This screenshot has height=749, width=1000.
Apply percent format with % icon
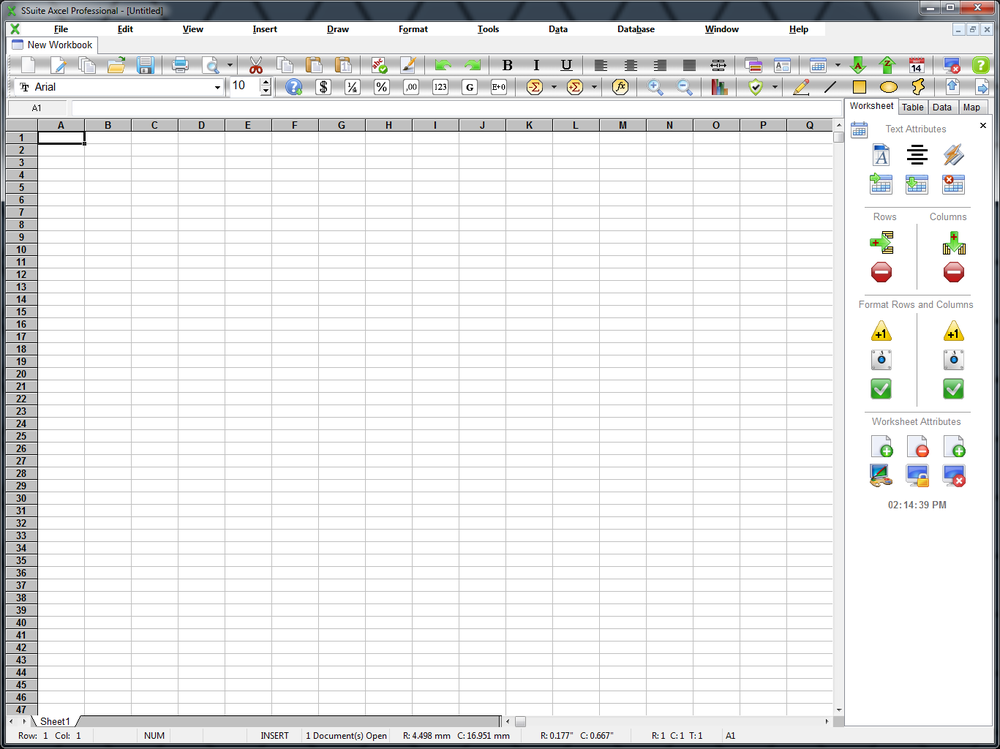coord(381,87)
